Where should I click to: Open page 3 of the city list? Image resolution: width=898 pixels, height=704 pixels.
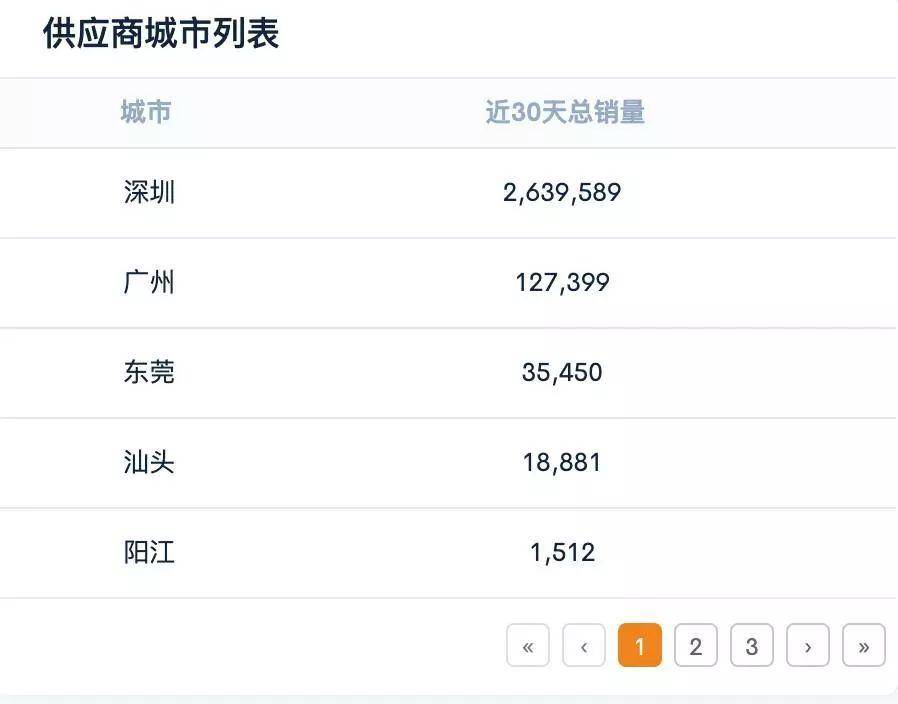point(752,646)
